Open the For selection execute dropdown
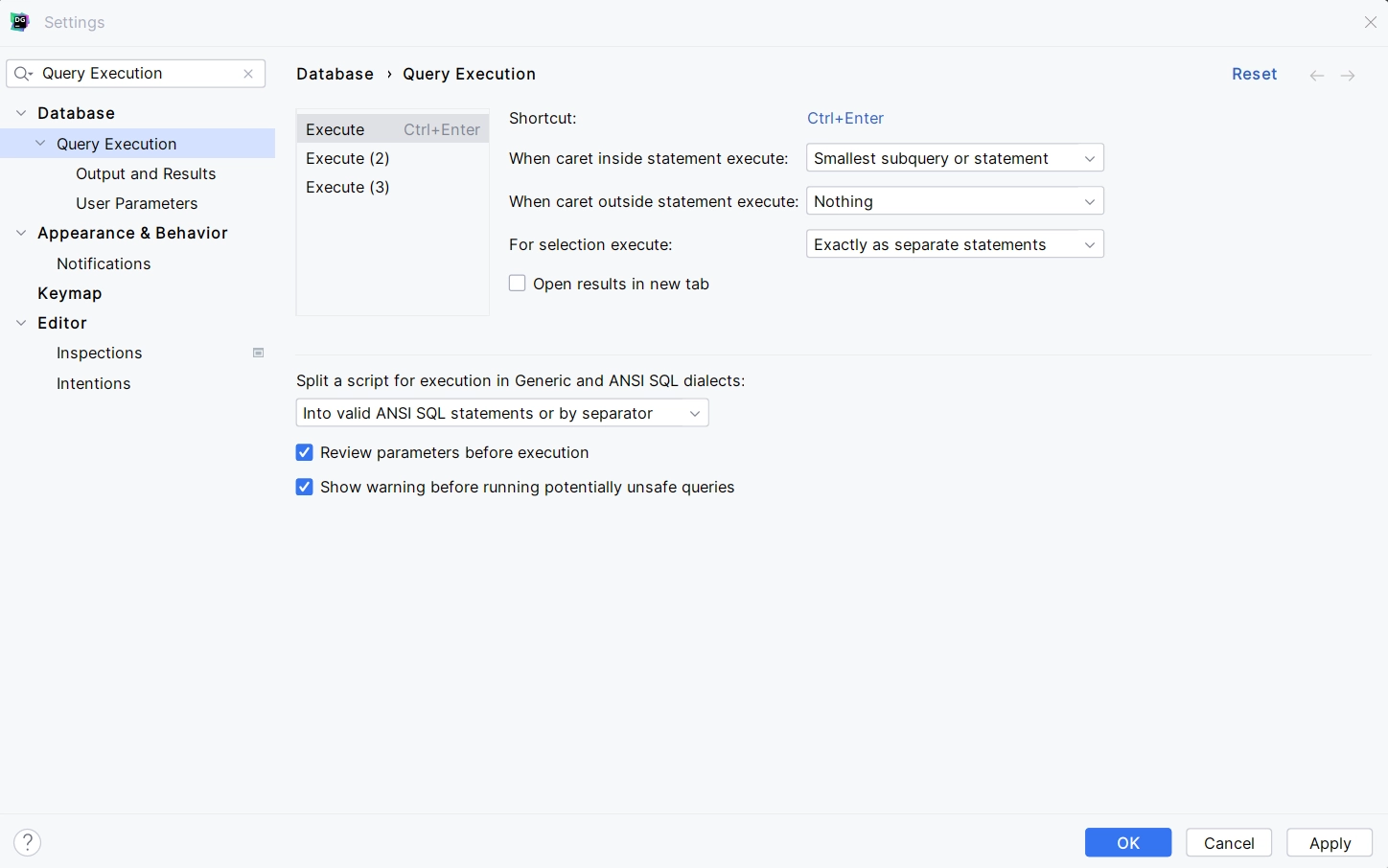The width and height of the screenshot is (1388, 868). tap(955, 244)
